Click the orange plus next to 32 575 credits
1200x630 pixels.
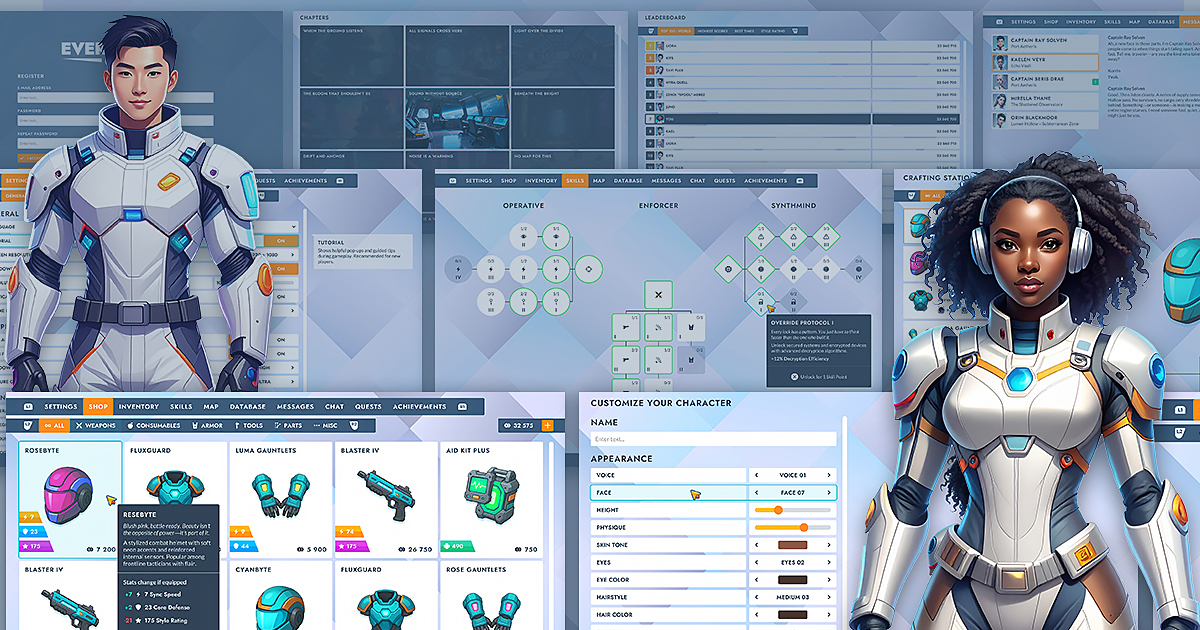(548, 424)
